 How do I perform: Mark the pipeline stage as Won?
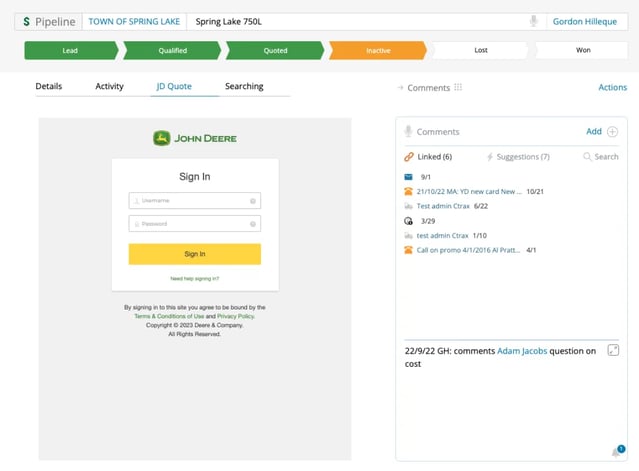click(583, 50)
